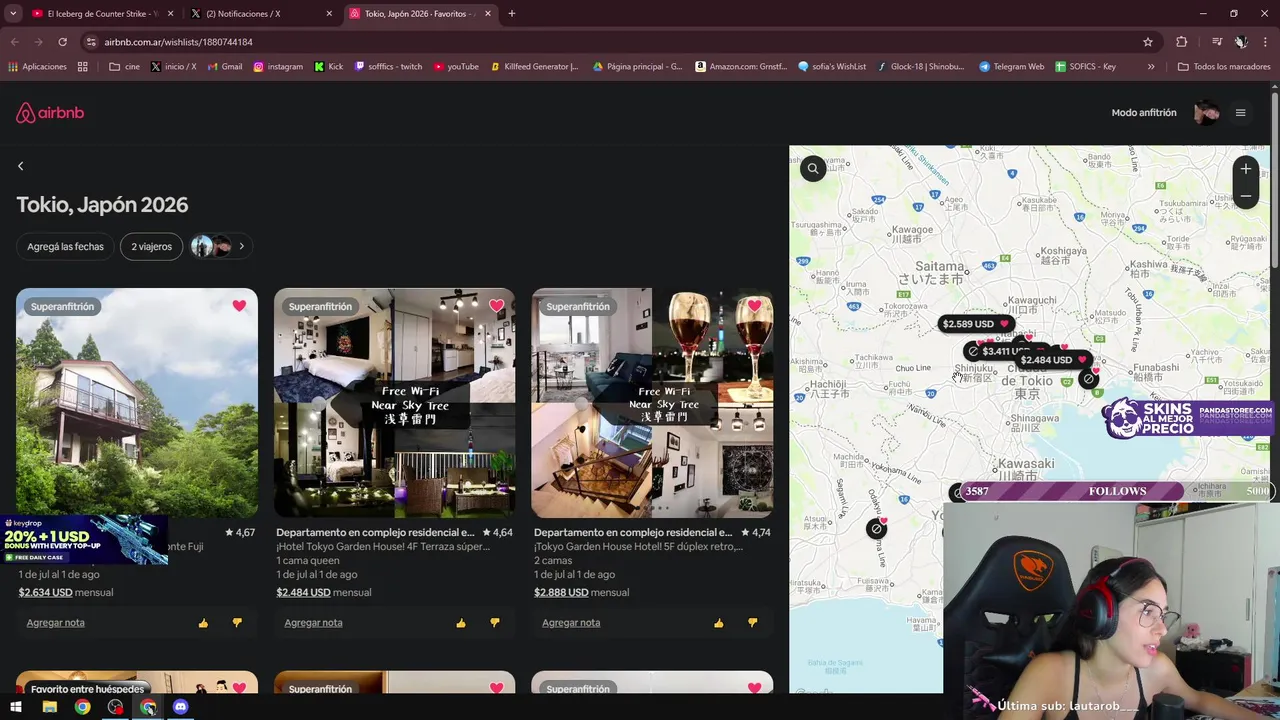Open the 5F dúplex retro listing photo
1280x720 pixels.
click(652, 403)
